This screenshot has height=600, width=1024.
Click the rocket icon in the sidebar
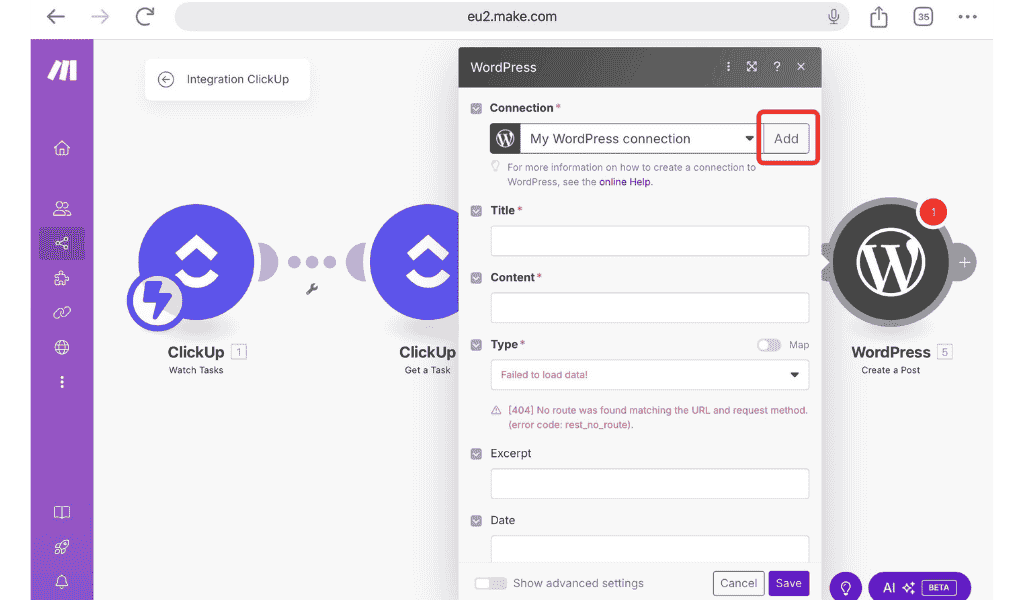(61, 547)
